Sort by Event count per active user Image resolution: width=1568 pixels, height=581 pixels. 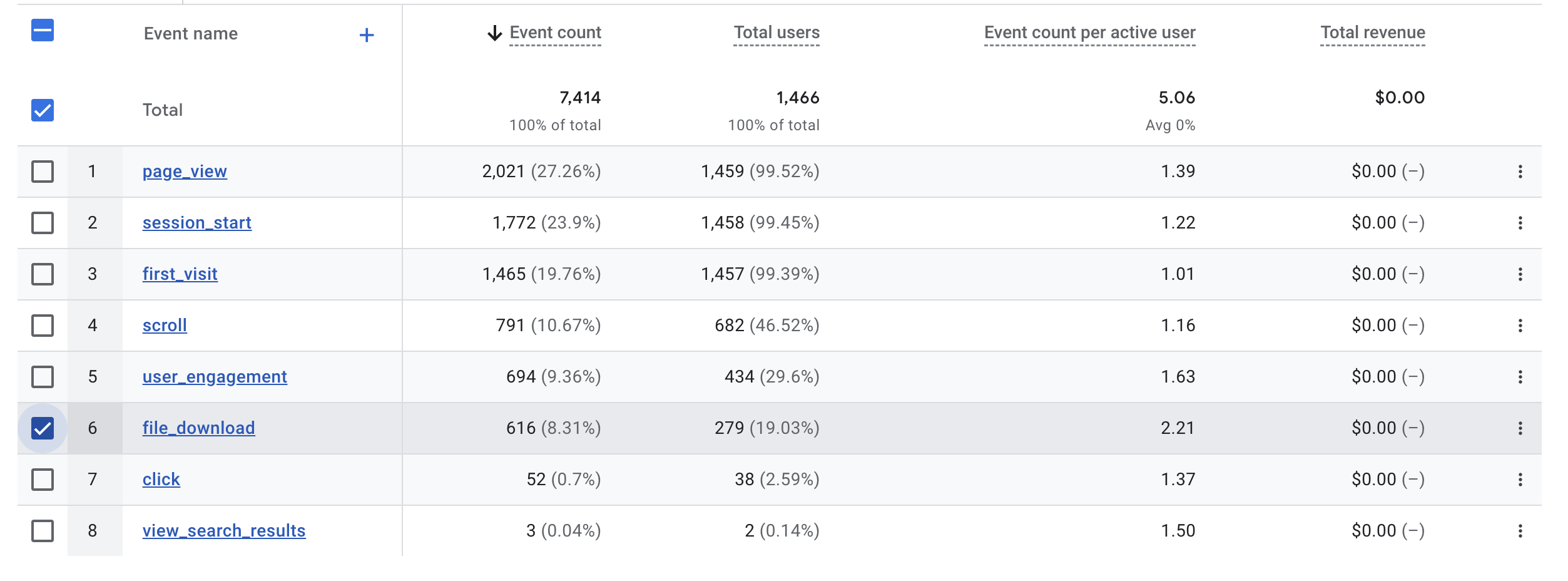pos(1089,33)
